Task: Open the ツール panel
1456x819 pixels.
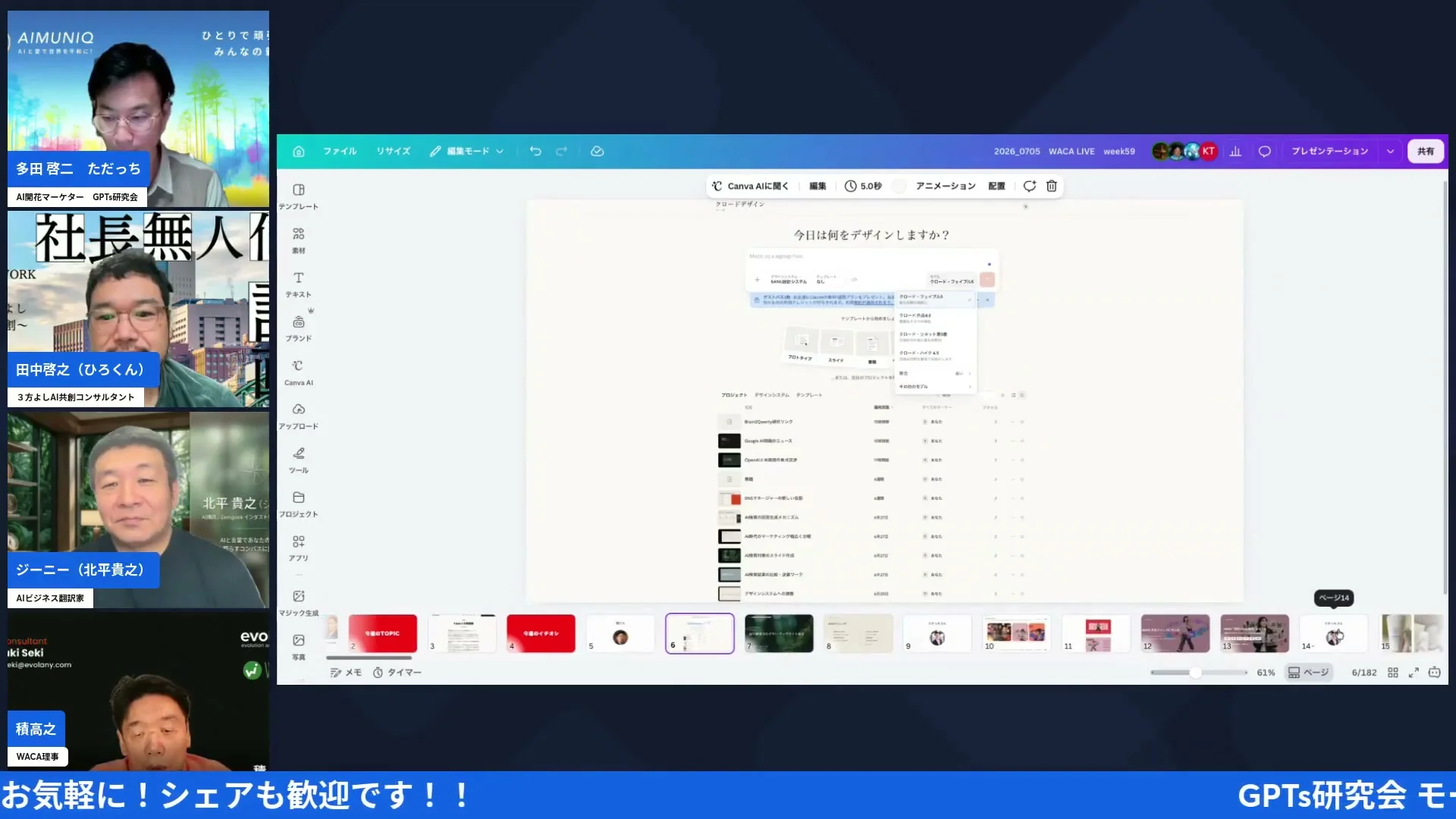Action: pyautogui.click(x=299, y=460)
